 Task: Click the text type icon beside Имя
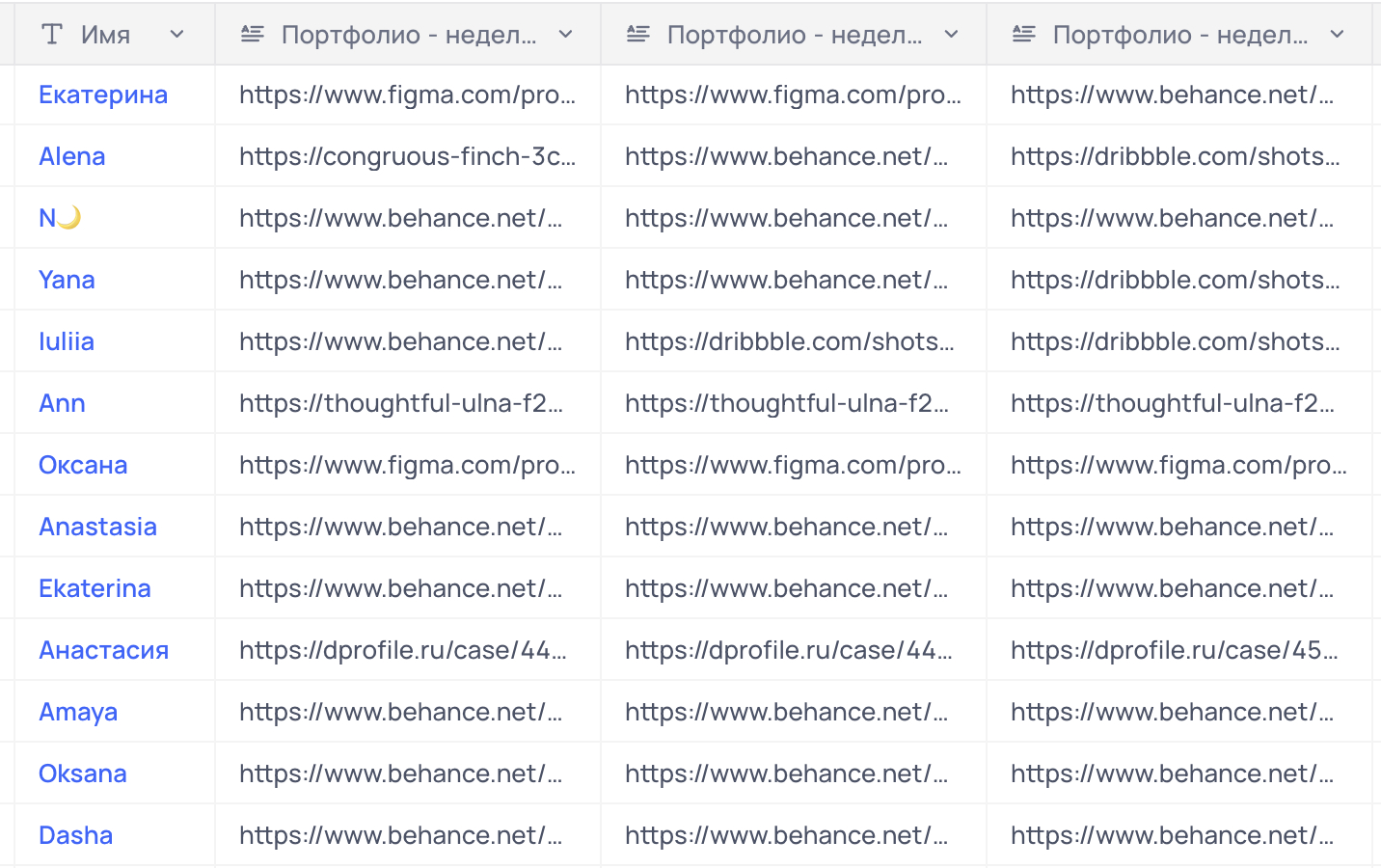pyautogui.click(x=52, y=35)
